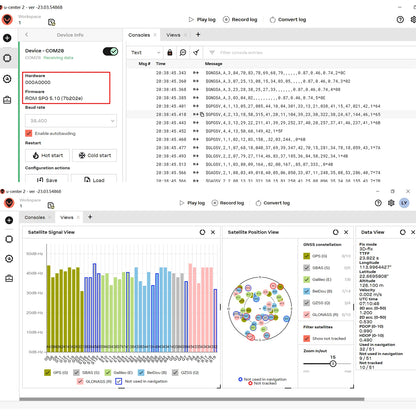Image resolution: width=416 pixels, height=416 pixels.
Task: Click the Hot start button
Action: tap(48, 155)
